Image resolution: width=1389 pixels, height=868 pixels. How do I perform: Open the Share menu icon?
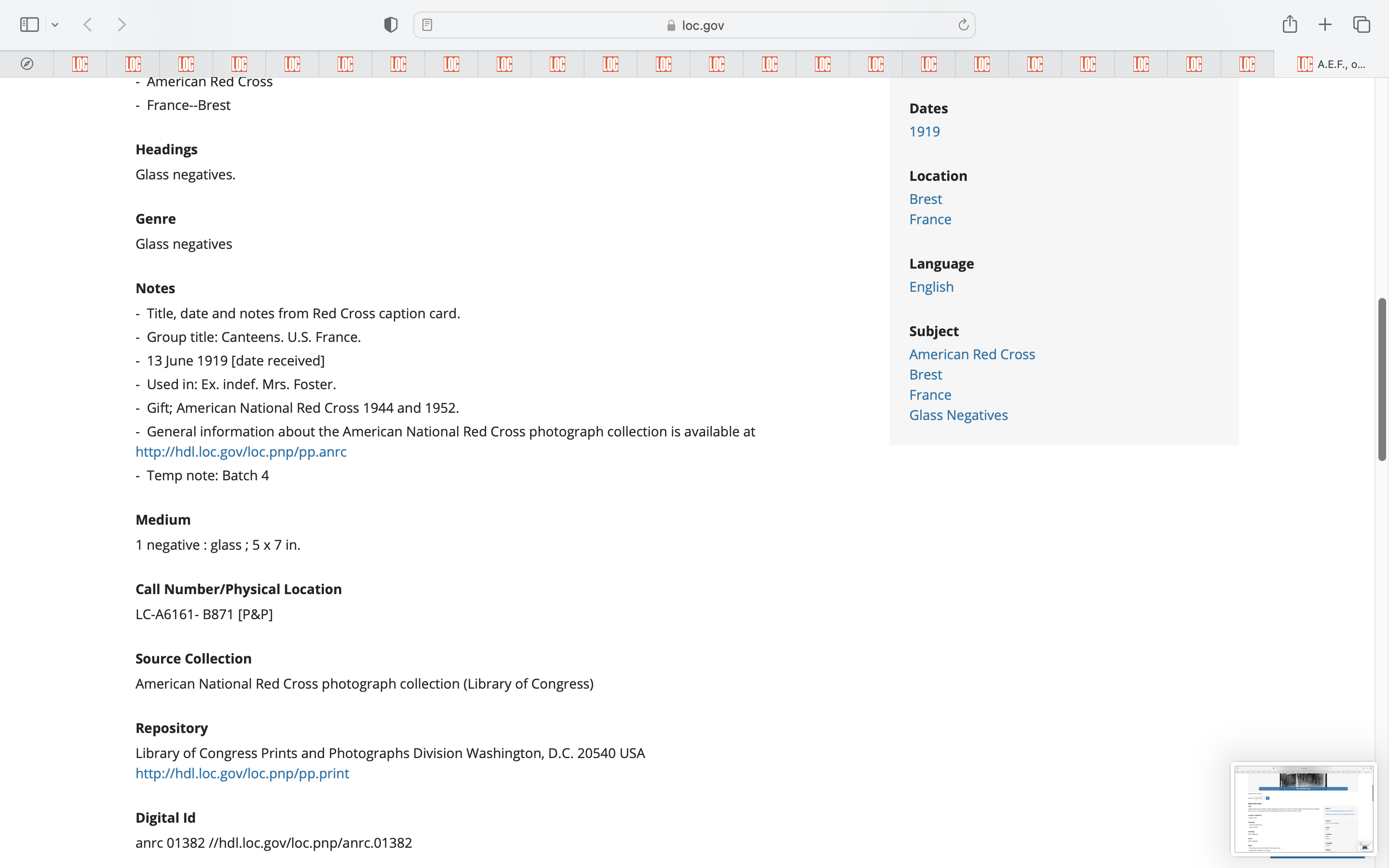(x=1290, y=24)
